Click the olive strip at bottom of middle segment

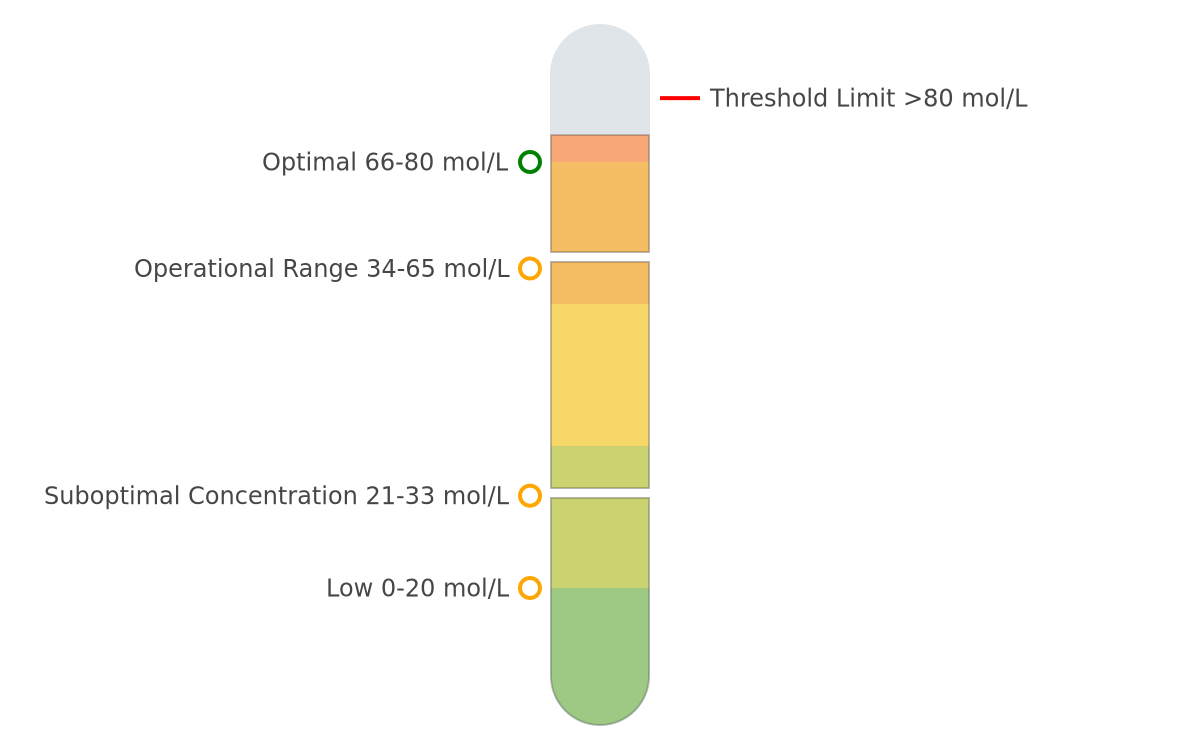coord(600,467)
